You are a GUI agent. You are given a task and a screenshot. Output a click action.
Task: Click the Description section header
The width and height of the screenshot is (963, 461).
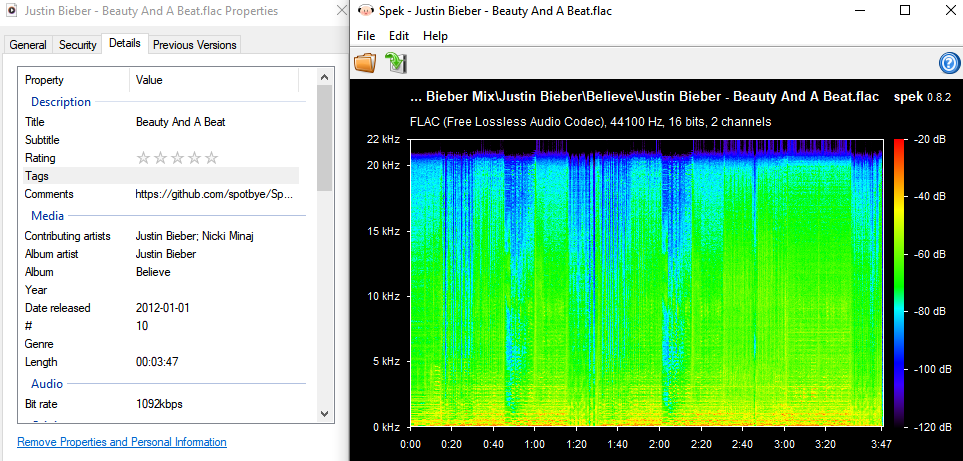pyautogui.click(x=61, y=102)
